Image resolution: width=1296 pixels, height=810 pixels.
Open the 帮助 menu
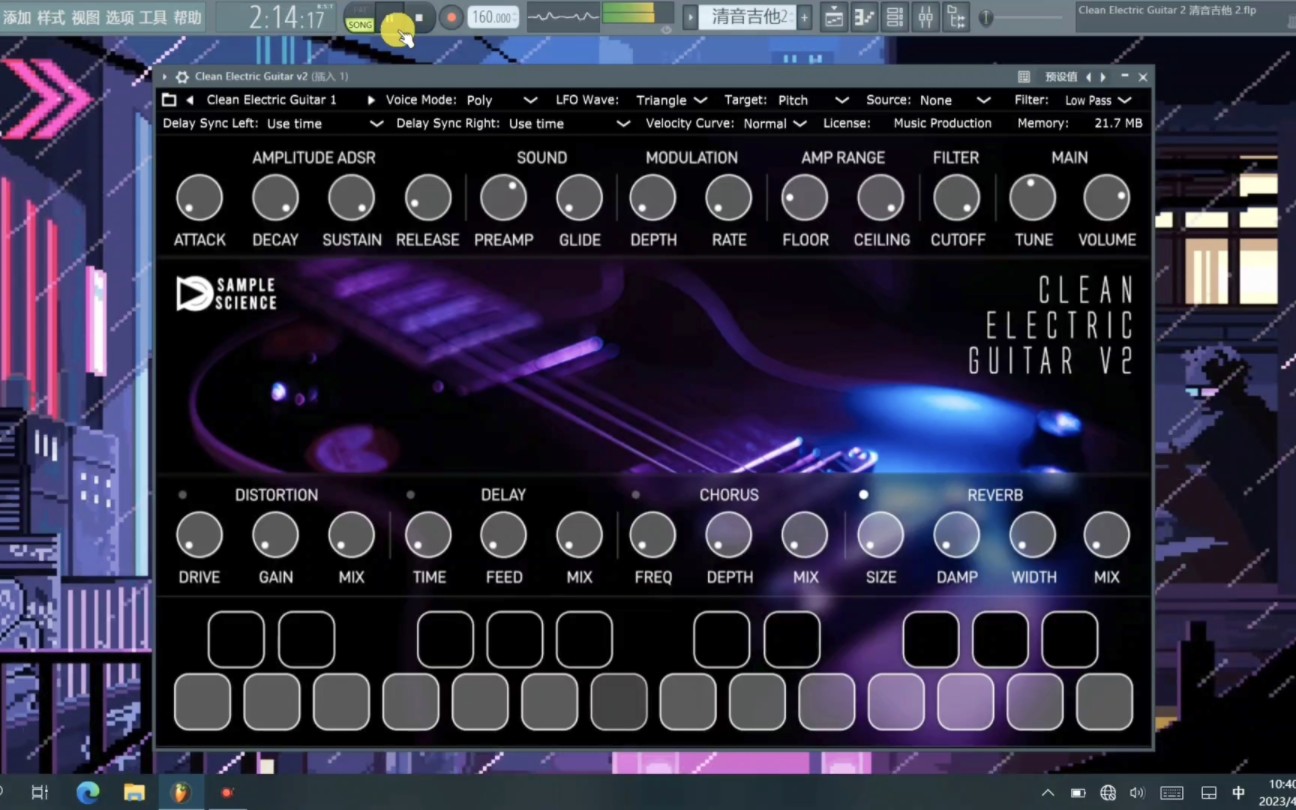[187, 17]
